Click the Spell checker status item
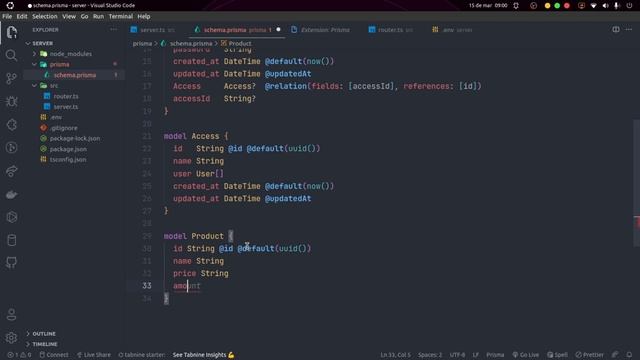The width and height of the screenshot is (640, 360). pos(557,355)
